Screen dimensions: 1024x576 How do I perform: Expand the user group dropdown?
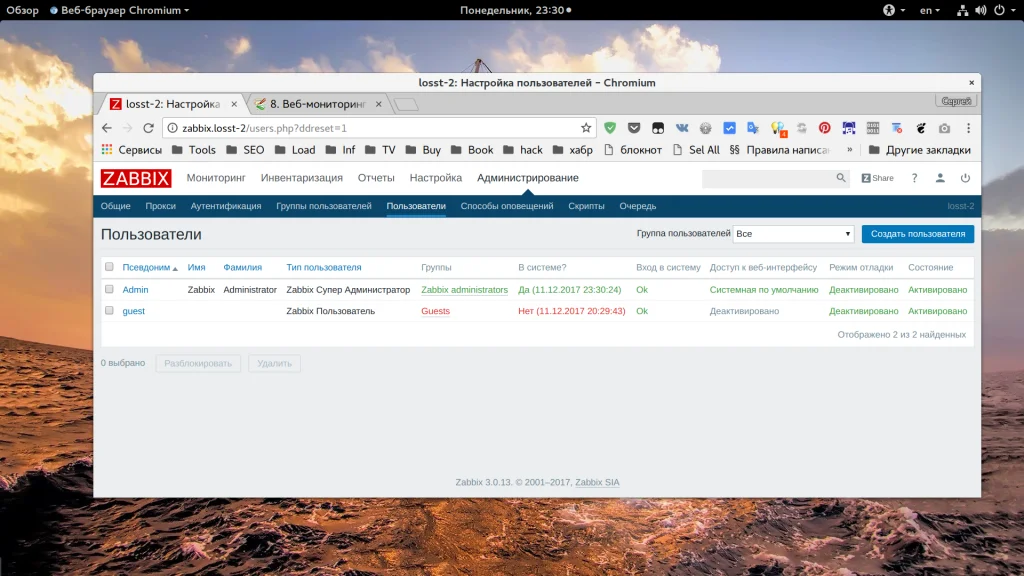coord(793,234)
